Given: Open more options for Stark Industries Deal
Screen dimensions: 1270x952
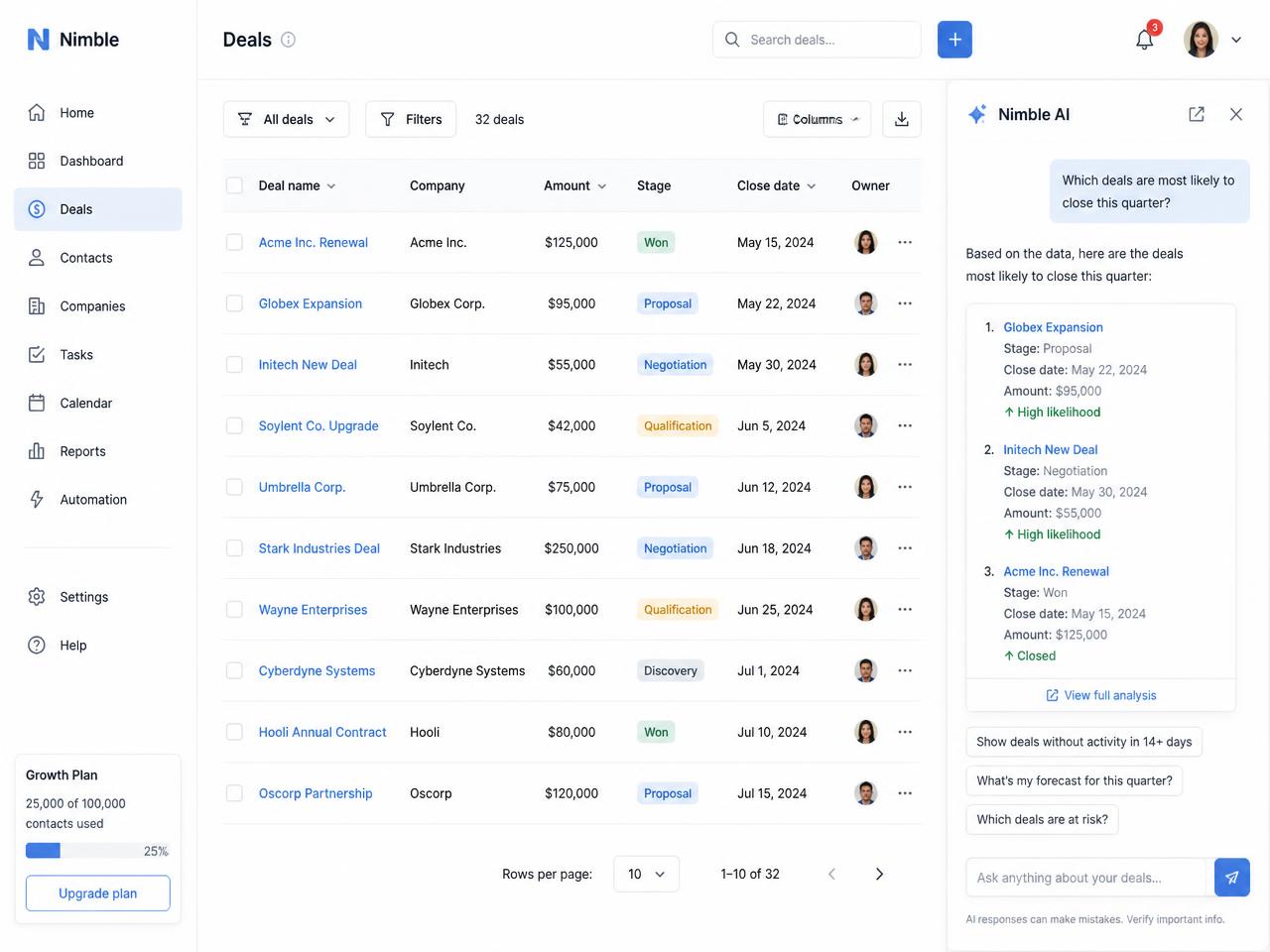Looking at the screenshot, I should click(905, 548).
